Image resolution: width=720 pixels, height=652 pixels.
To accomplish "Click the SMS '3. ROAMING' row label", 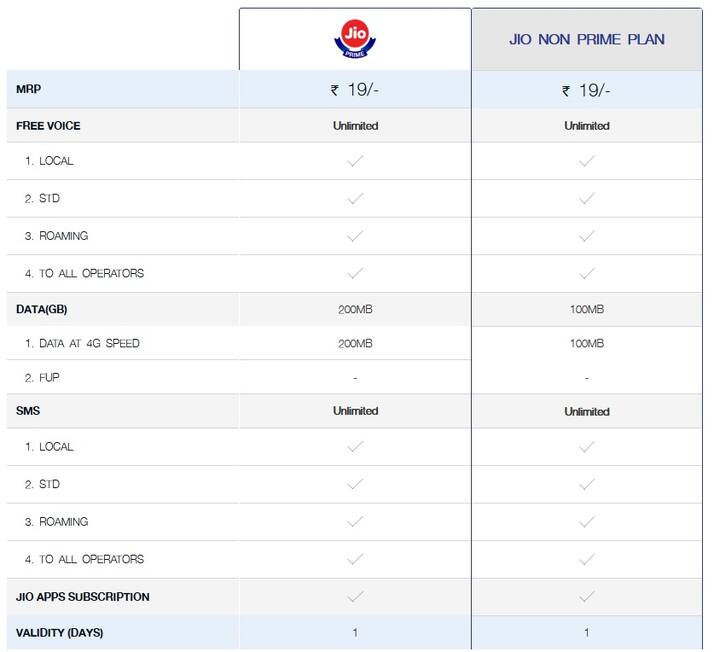I will (x=56, y=522).
